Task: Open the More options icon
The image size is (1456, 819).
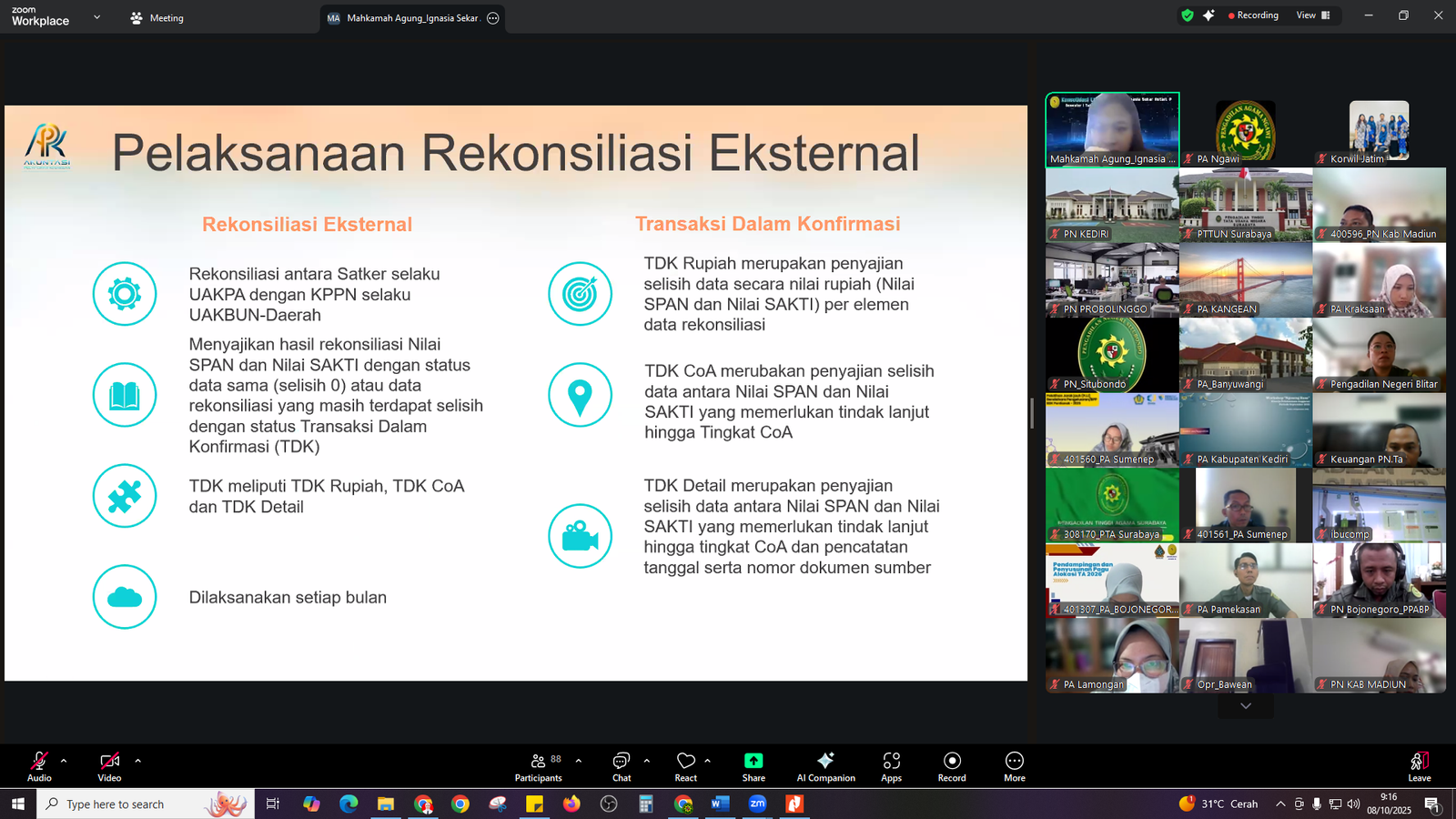Action: 1015,762
